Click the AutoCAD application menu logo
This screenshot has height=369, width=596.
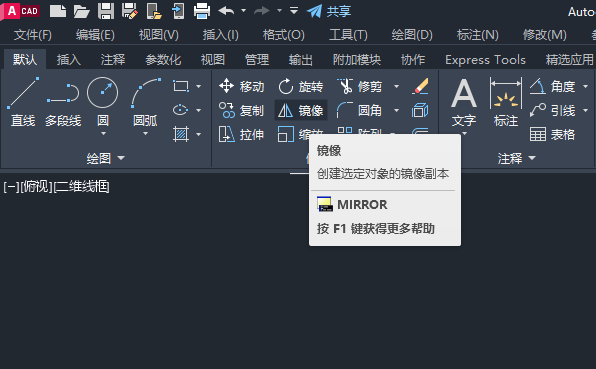21,11
